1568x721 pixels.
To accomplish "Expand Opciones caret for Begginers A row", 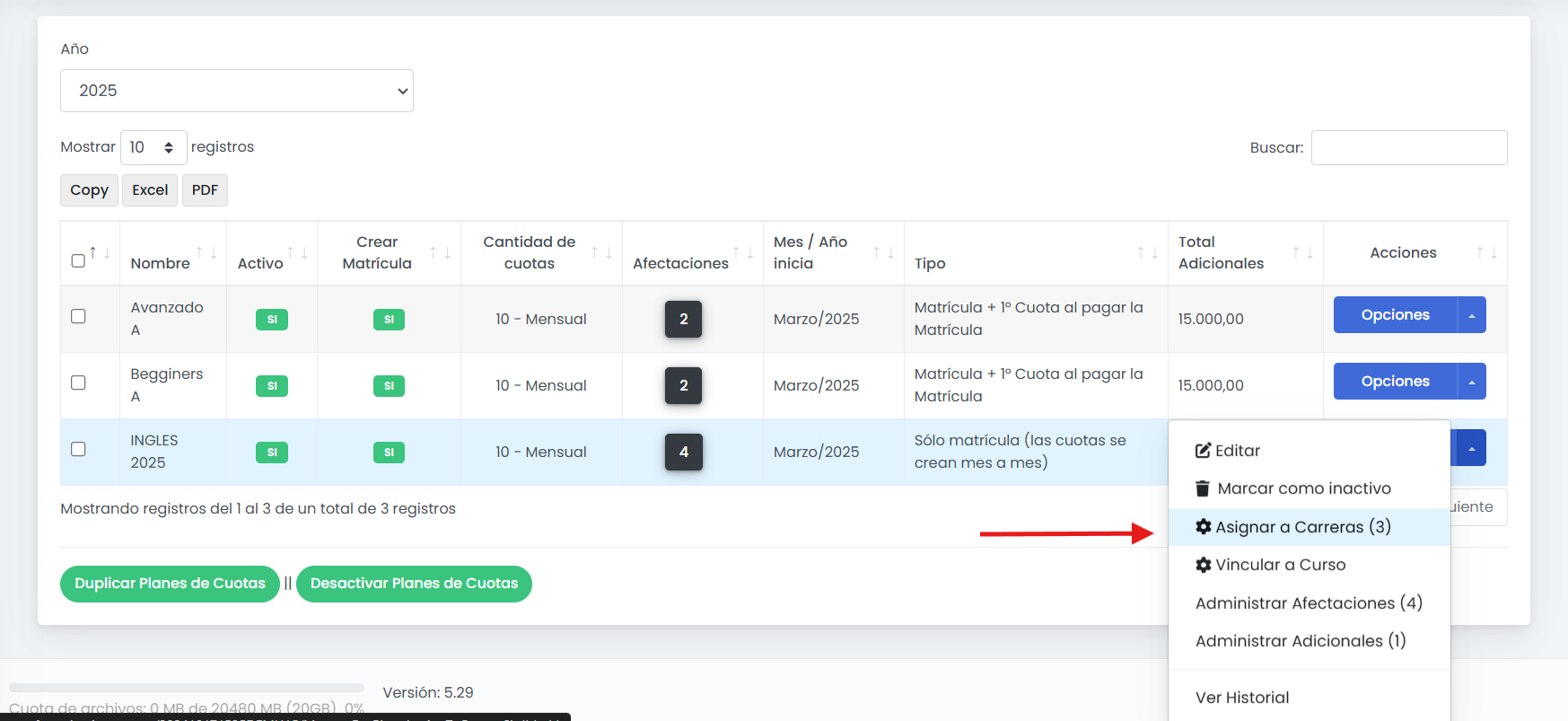I will [x=1471, y=382].
